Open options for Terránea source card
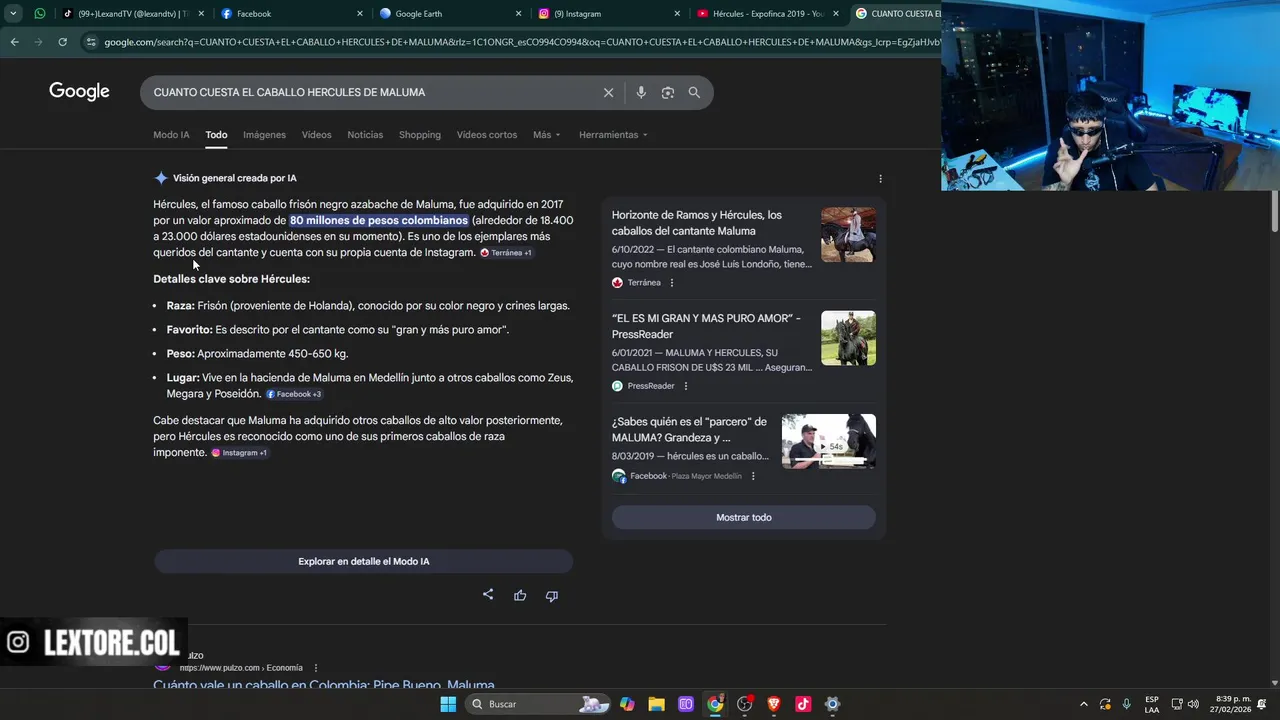This screenshot has width=1280, height=720. point(671,283)
